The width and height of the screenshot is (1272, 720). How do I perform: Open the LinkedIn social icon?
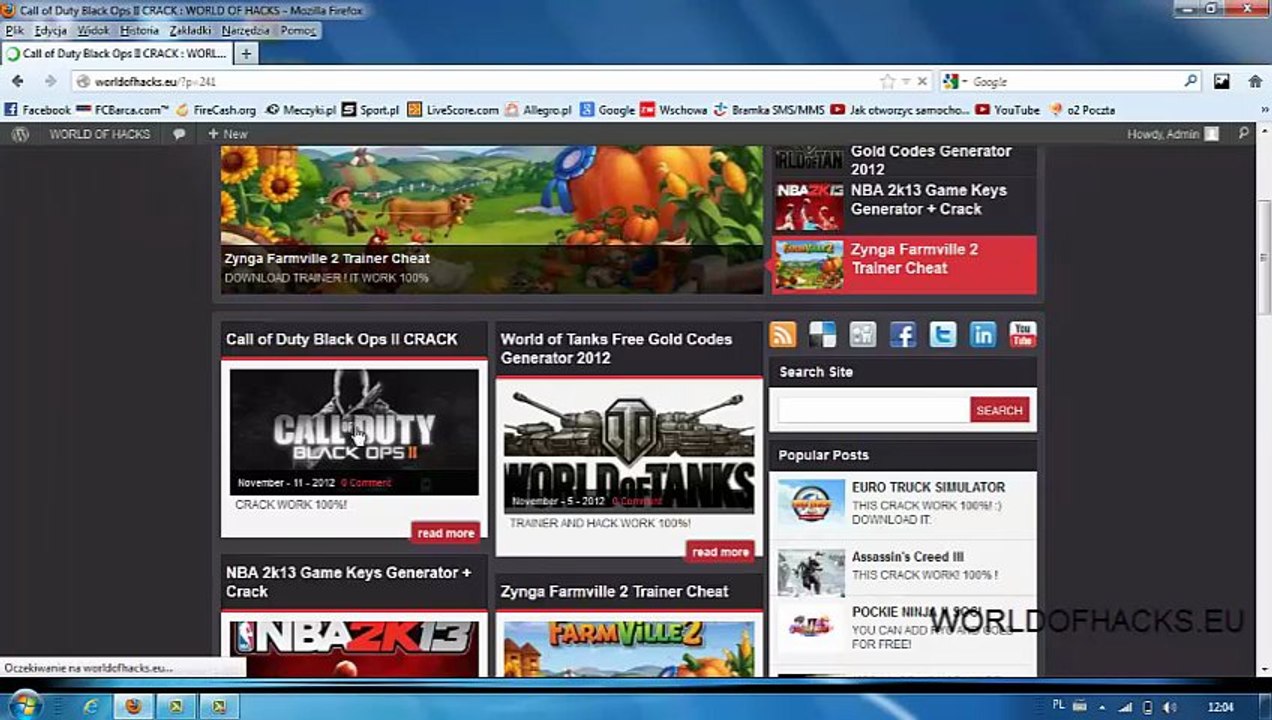[983, 334]
